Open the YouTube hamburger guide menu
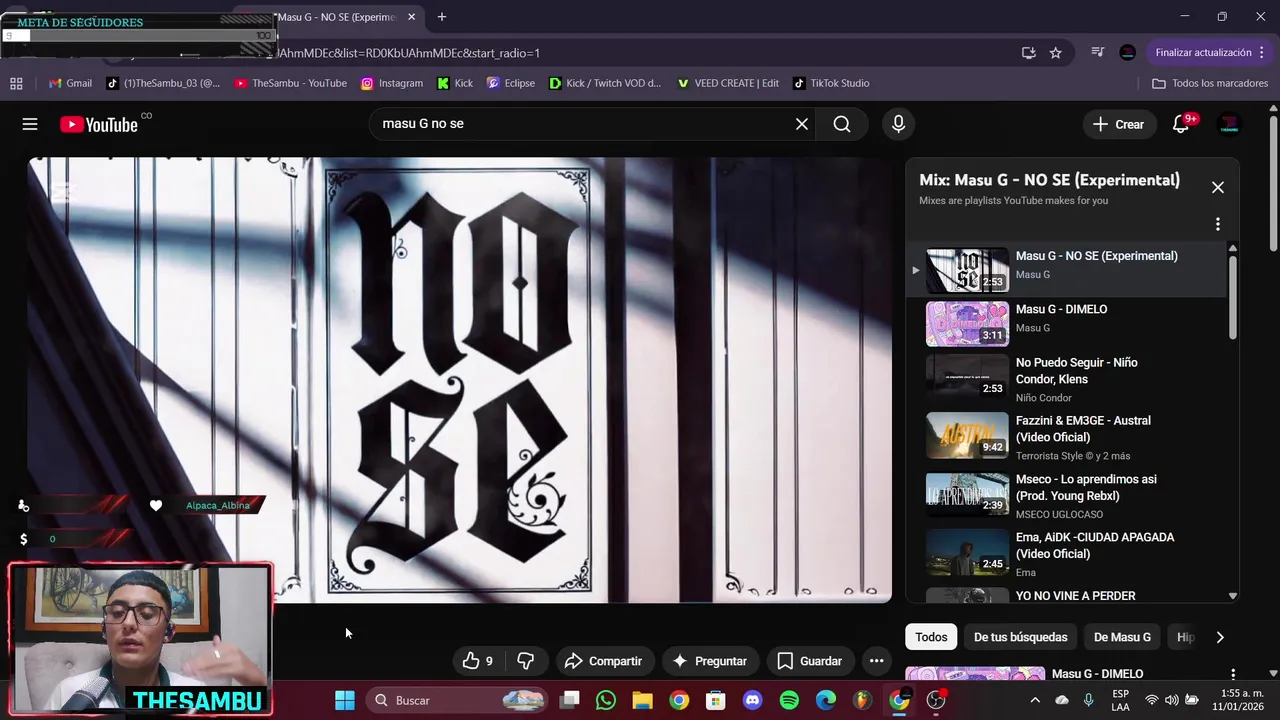 pos(30,124)
